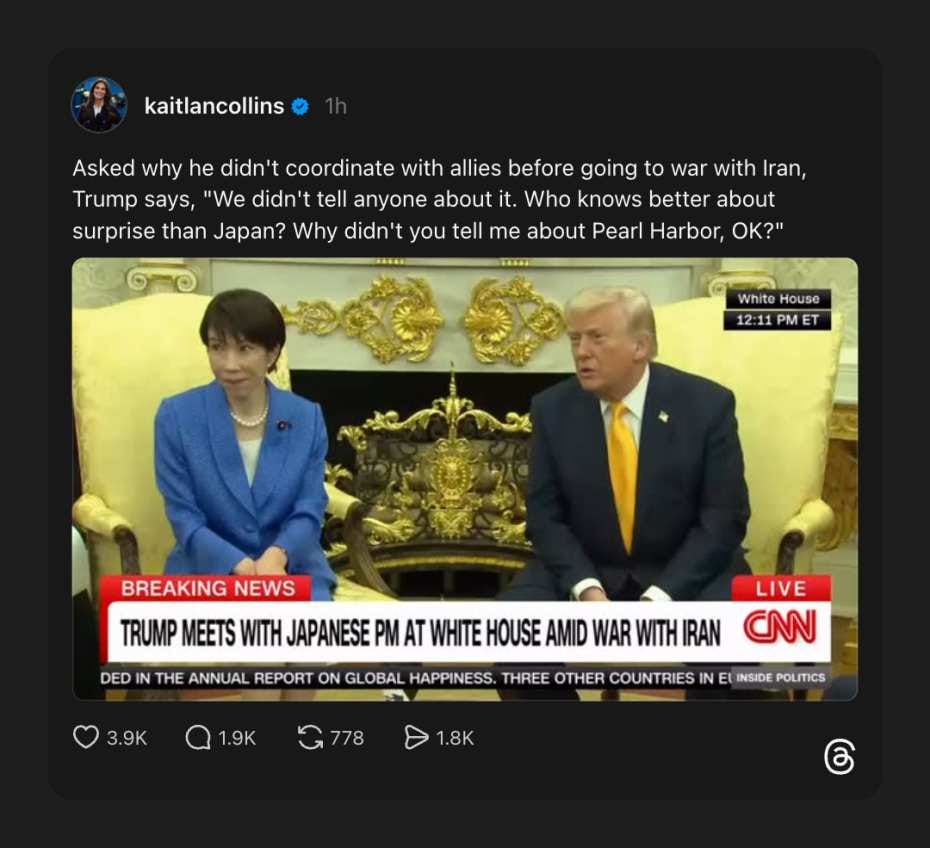Click the 778 reposts count
Viewport: 930px width, 848px height.
point(347,738)
